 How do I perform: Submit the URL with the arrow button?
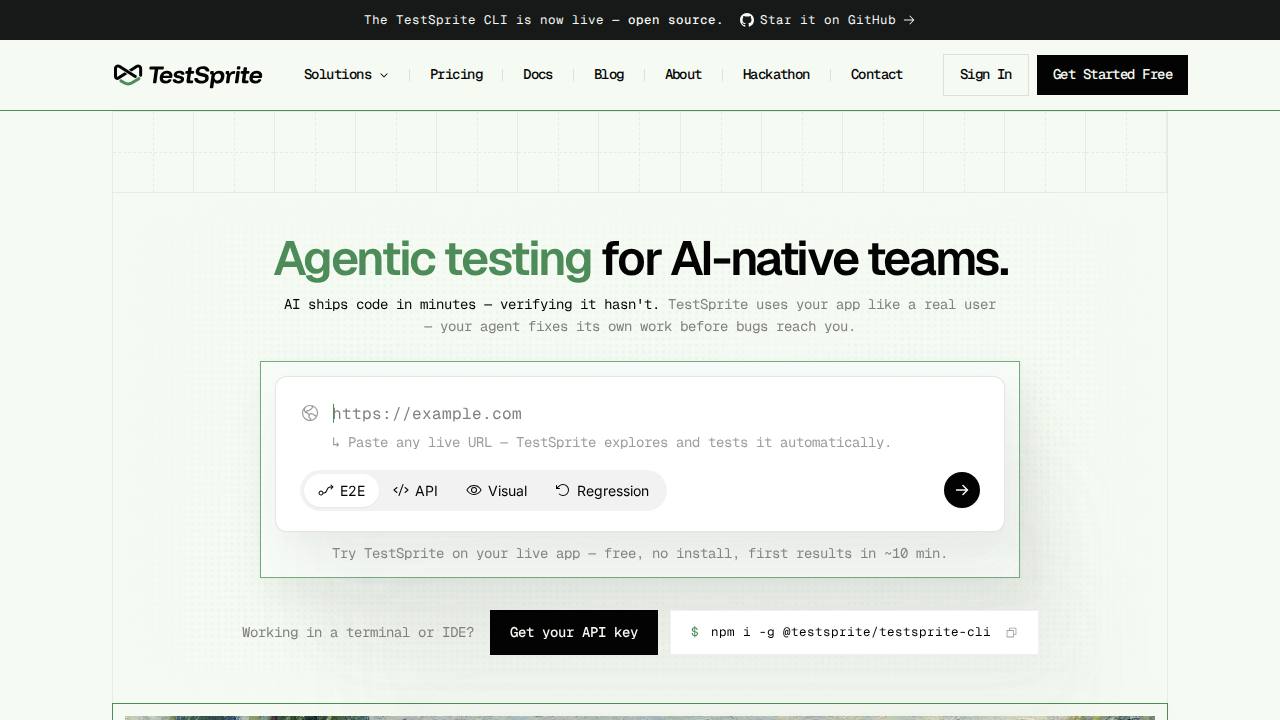tap(962, 490)
